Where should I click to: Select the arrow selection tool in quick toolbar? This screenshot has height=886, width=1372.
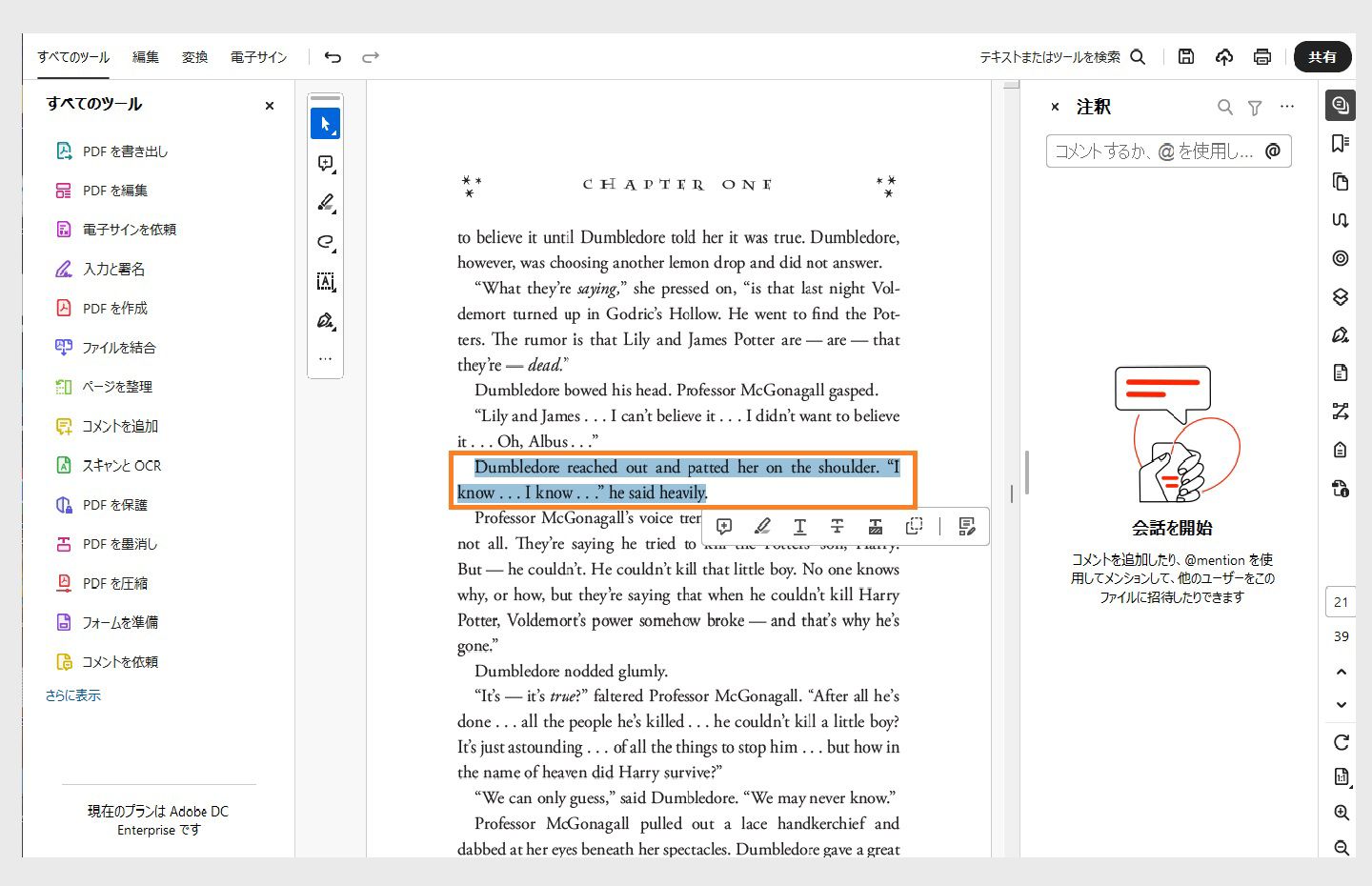325,124
